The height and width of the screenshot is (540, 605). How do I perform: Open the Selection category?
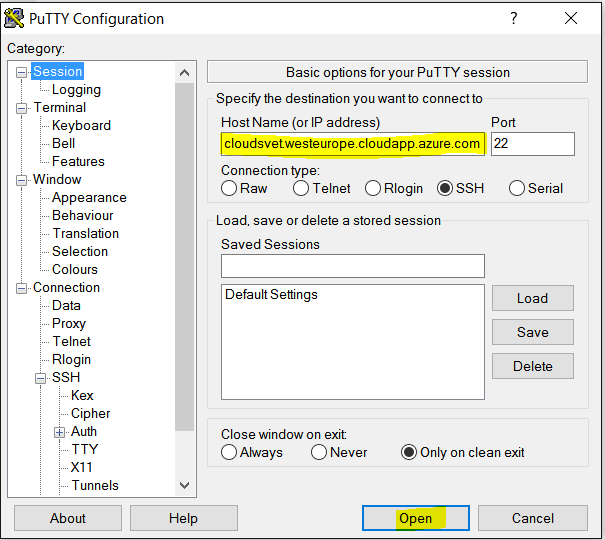[80, 251]
